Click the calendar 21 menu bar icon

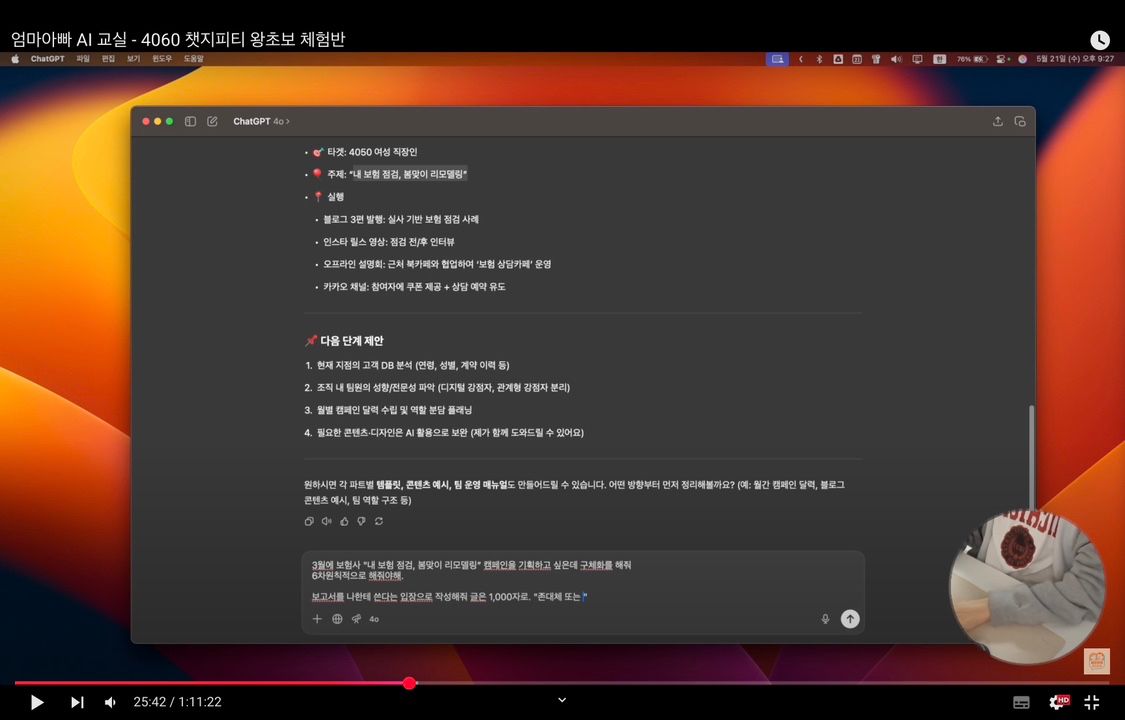857,59
